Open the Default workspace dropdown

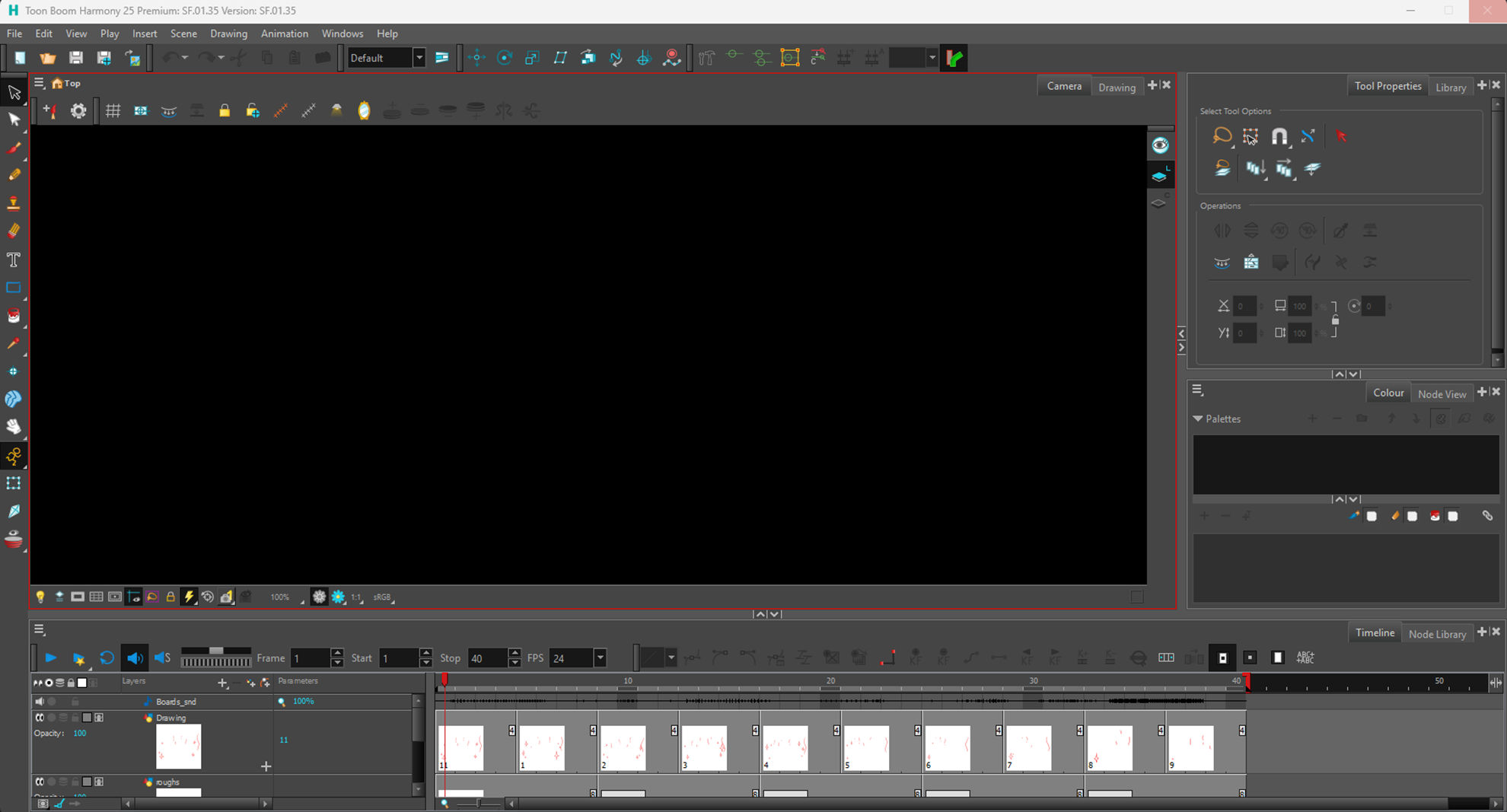click(x=419, y=58)
